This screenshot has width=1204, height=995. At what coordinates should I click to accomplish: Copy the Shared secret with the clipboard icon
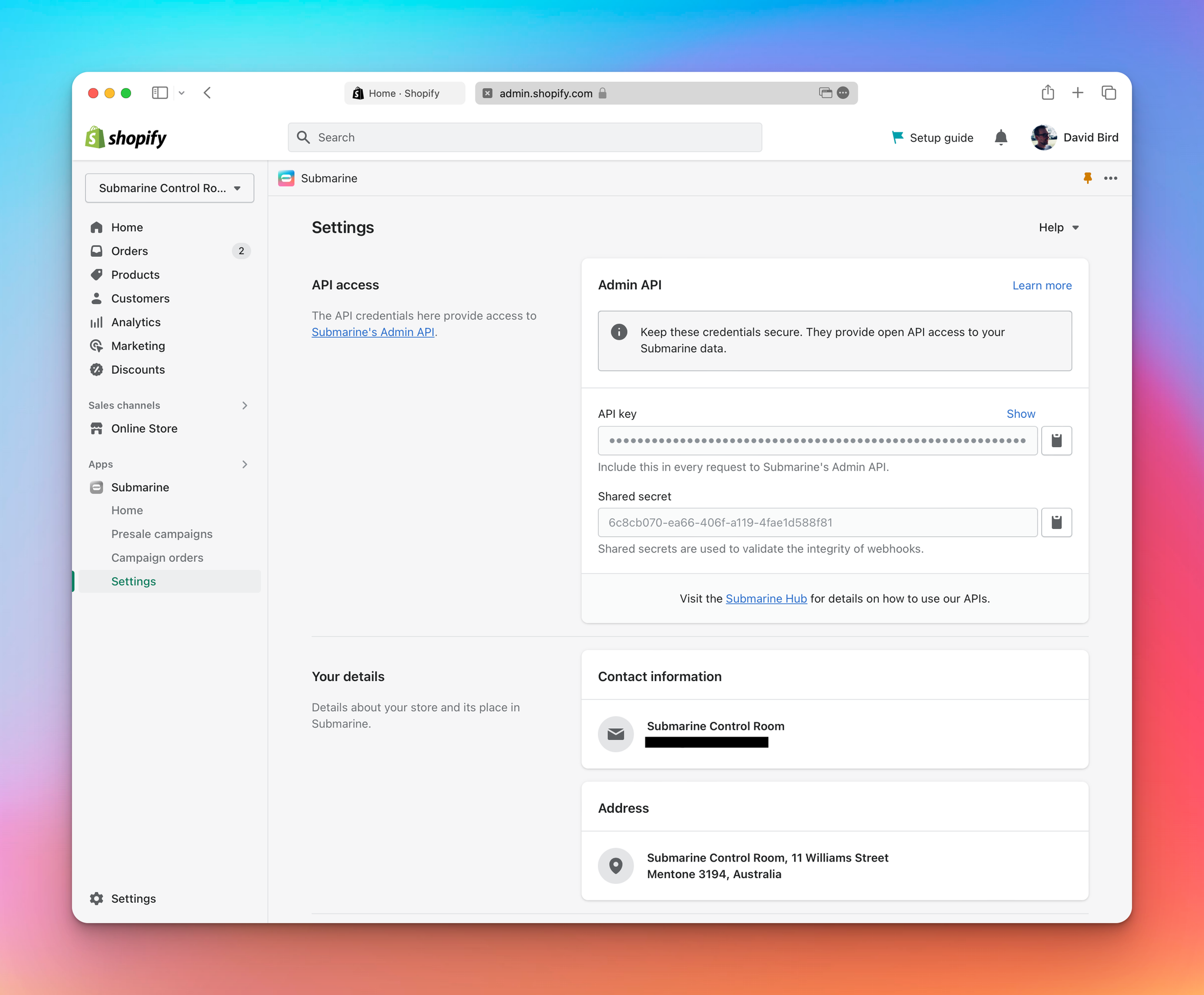tap(1056, 522)
